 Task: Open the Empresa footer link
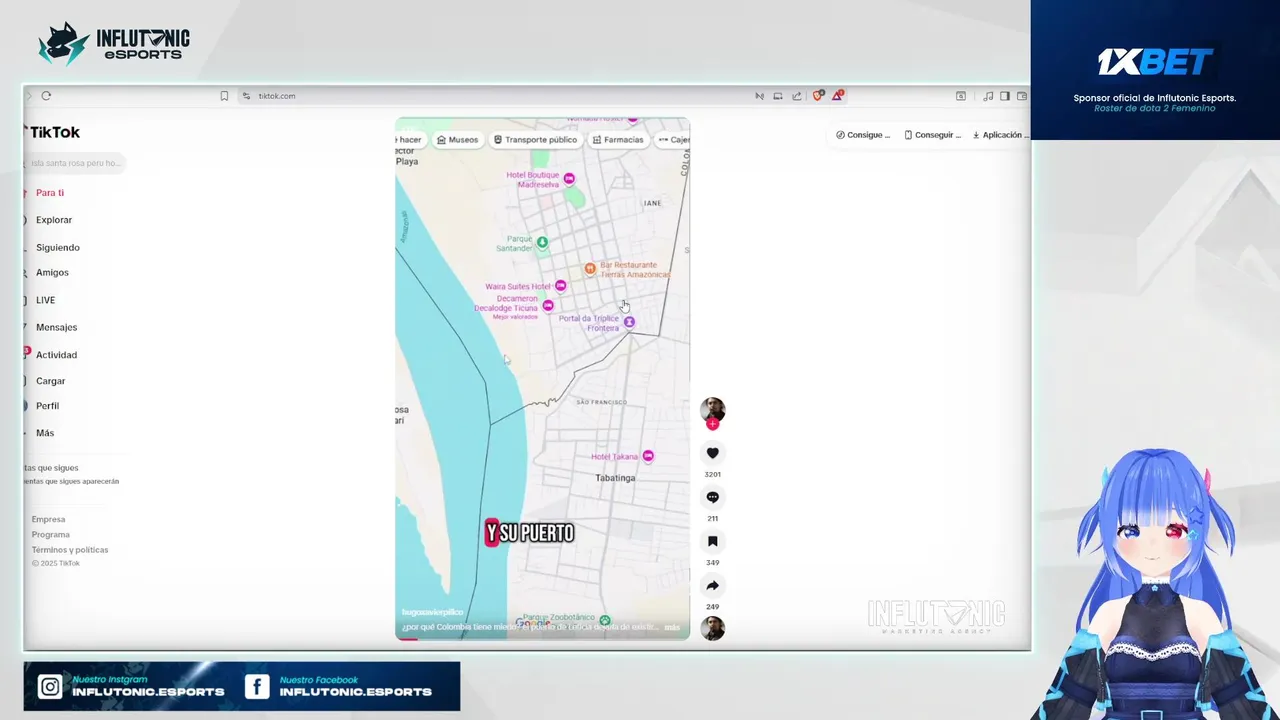click(48, 519)
